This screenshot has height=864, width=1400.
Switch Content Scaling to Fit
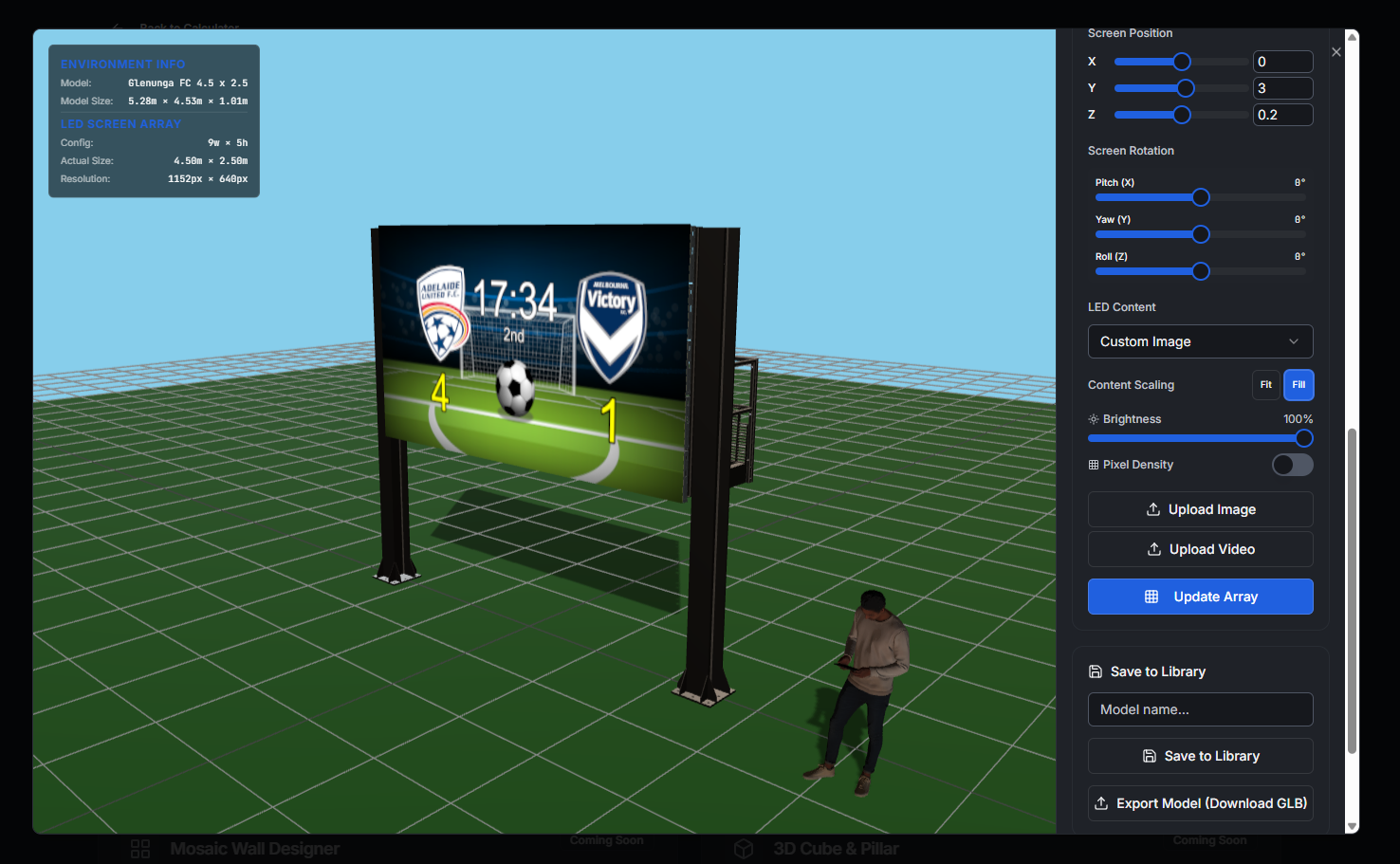1265,385
